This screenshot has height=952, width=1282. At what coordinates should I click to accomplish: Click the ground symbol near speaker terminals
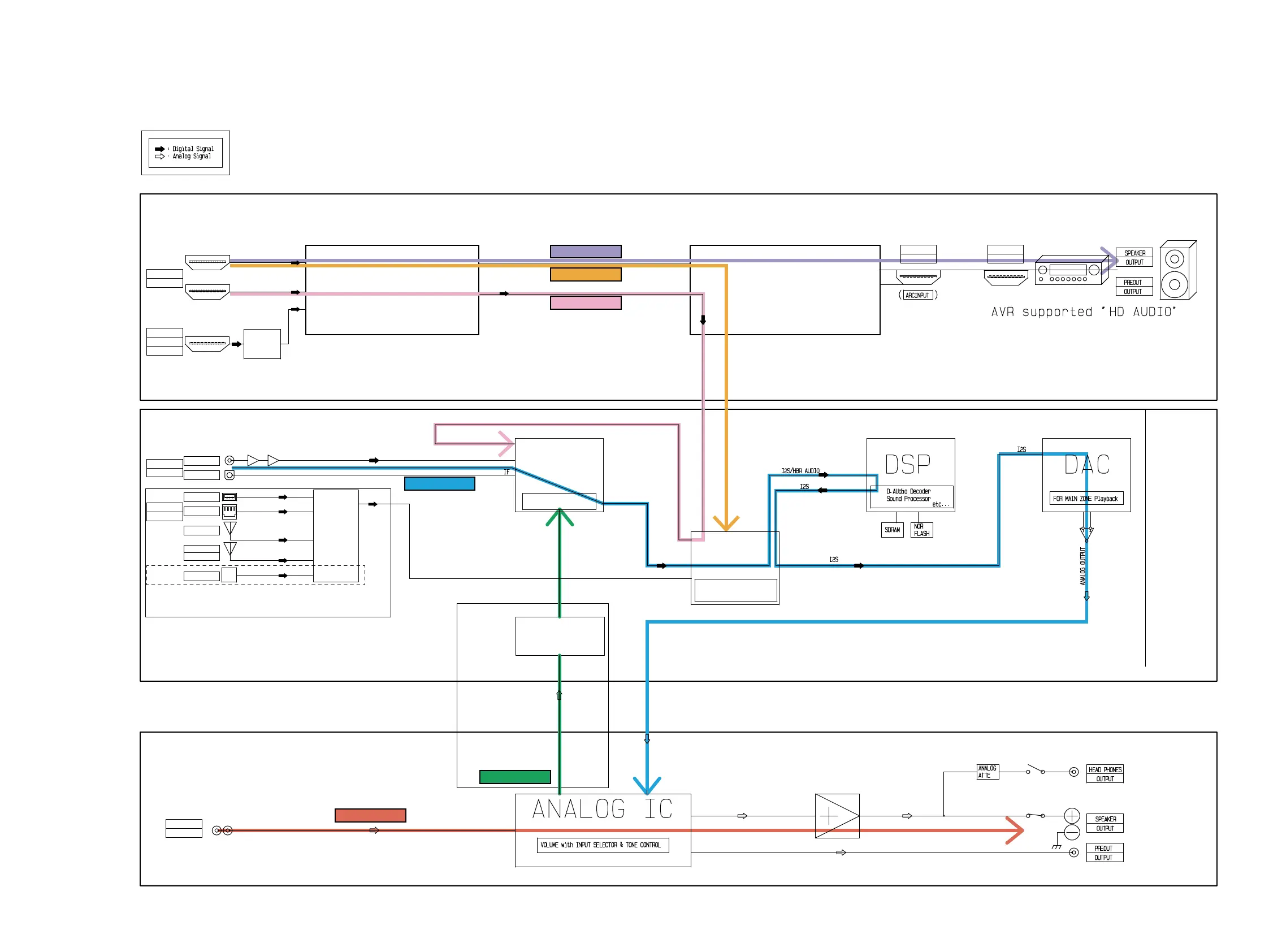[1055, 846]
